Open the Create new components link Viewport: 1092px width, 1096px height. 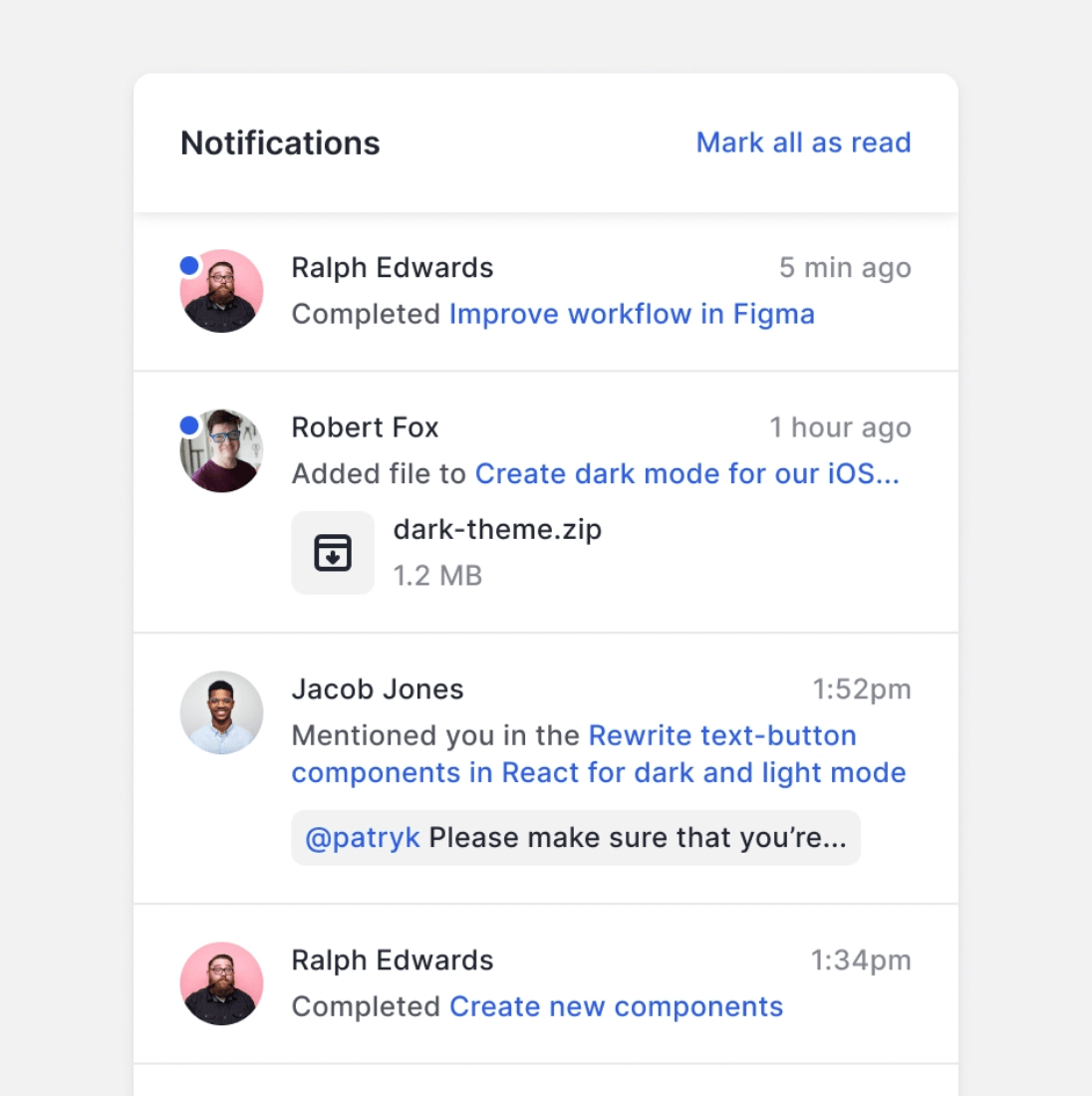pyautogui.click(x=616, y=1006)
